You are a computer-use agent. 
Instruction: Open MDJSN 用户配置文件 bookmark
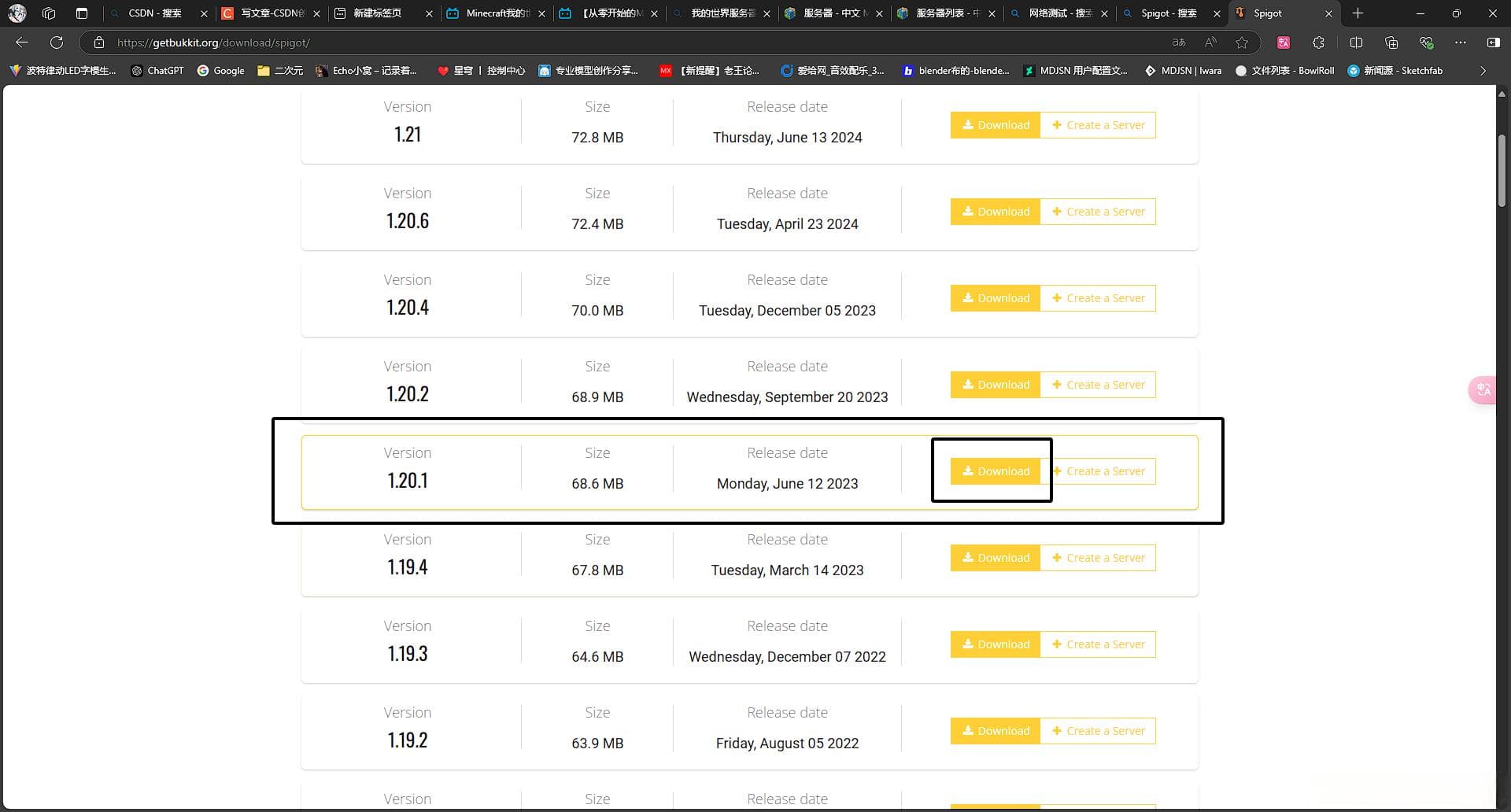point(1075,71)
